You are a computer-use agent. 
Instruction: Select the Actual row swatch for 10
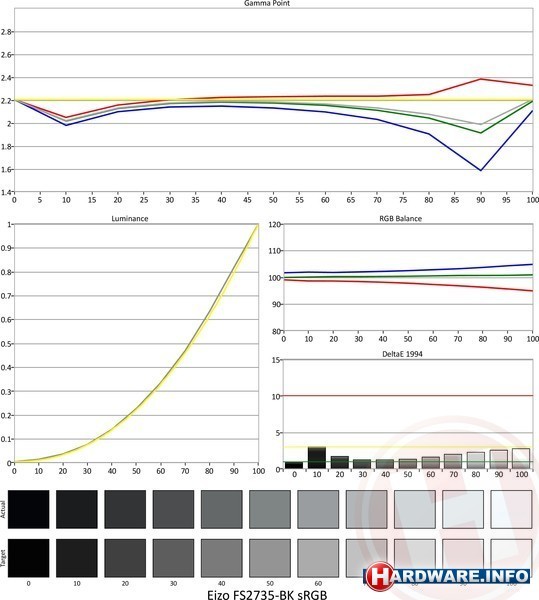point(77,509)
